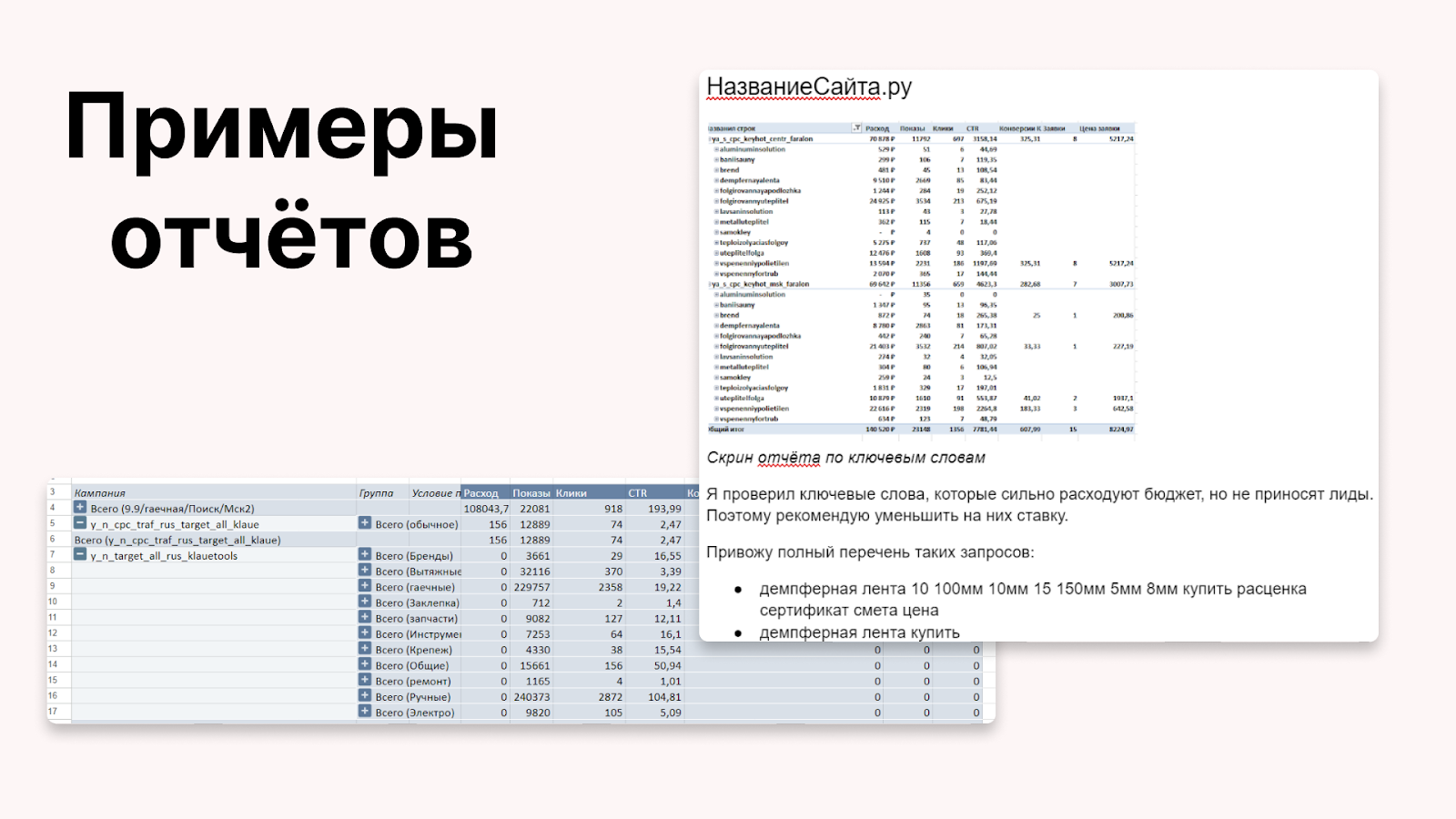Expand the Всего (Крепеж) group plus icon
Image resolution: width=1456 pixels, height=819 pixels.
click(365, 649)
